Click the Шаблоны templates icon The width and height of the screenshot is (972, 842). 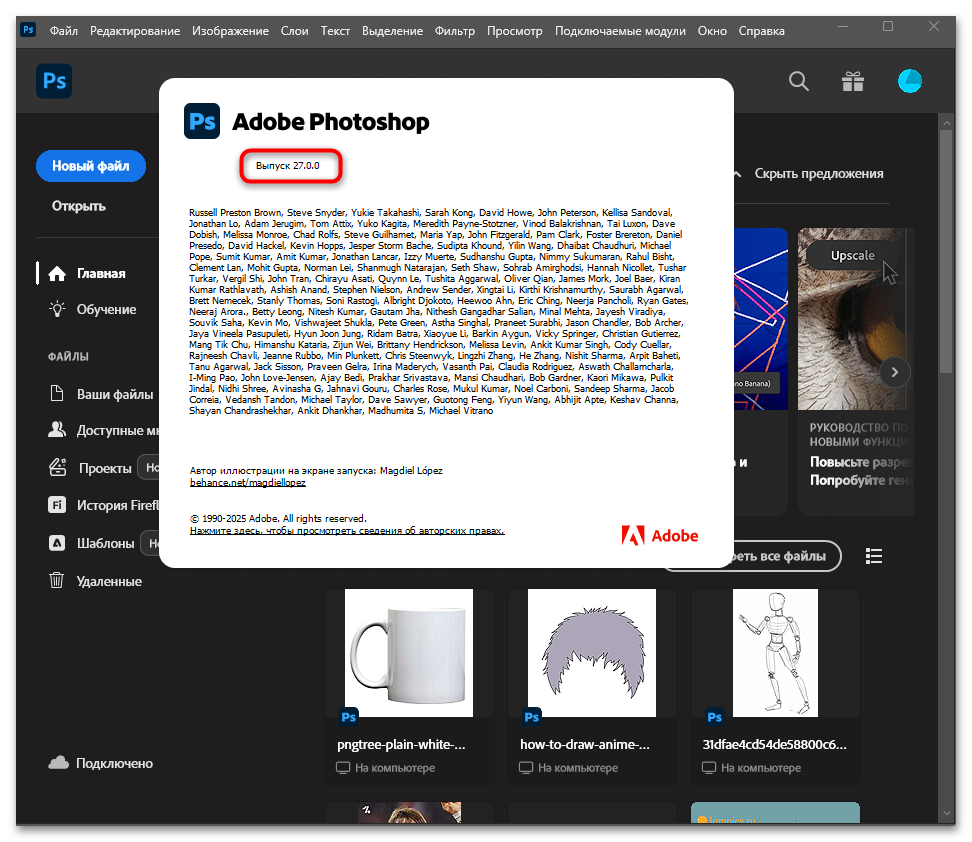(57, 543)
